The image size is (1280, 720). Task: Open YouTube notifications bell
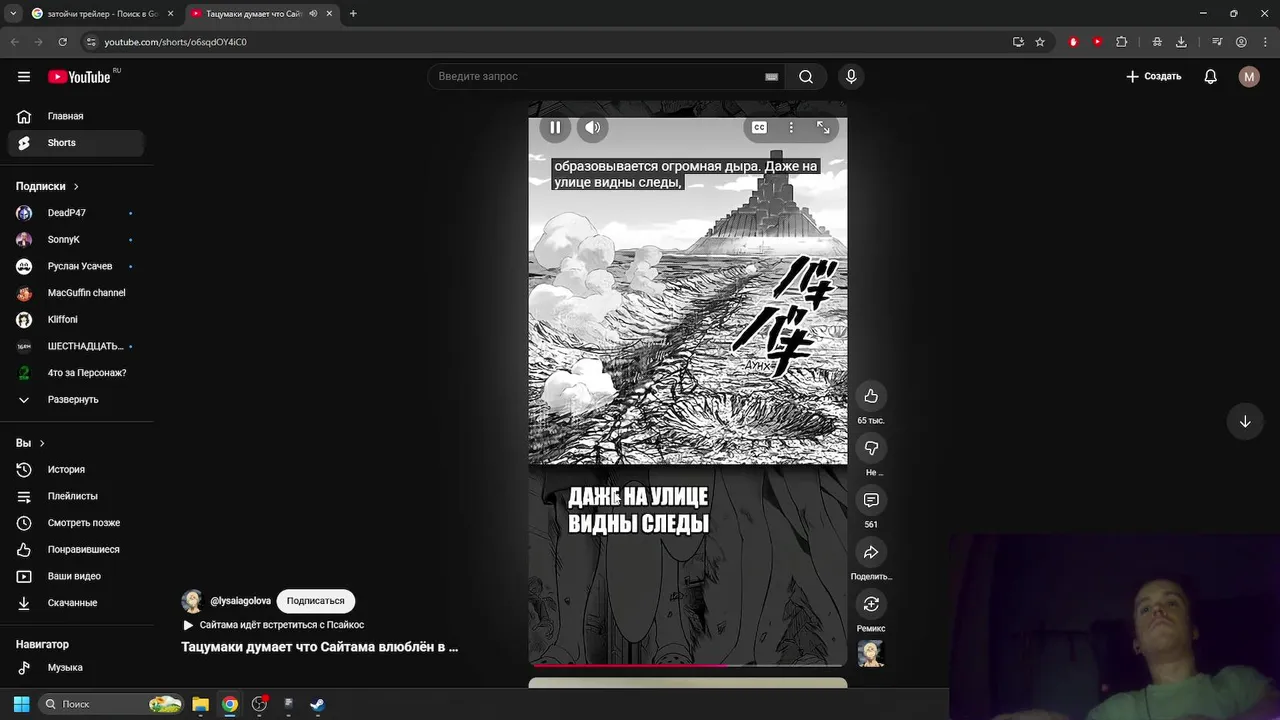(1210, 76)
